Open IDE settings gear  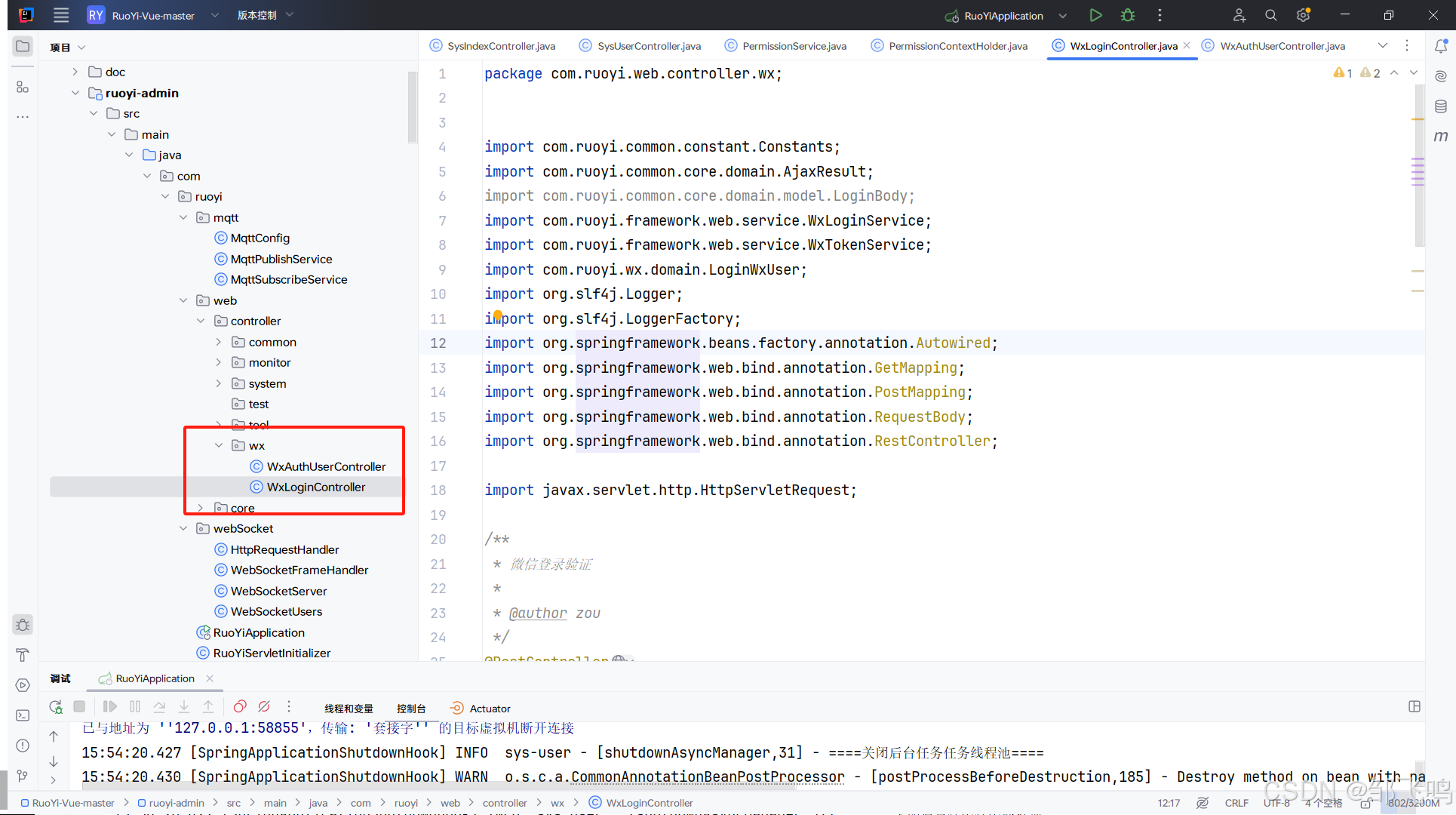click(x=1303, y=15)
